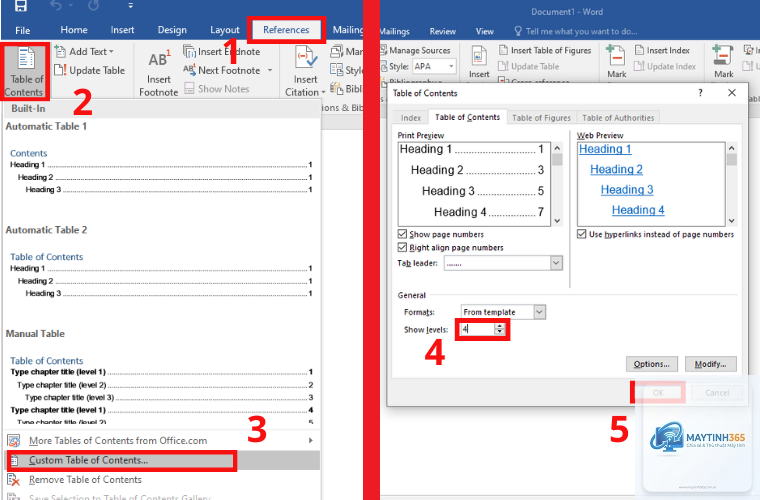Click the Modify... button
Viewport: 760px width, 500px height.
pos(711,364)
